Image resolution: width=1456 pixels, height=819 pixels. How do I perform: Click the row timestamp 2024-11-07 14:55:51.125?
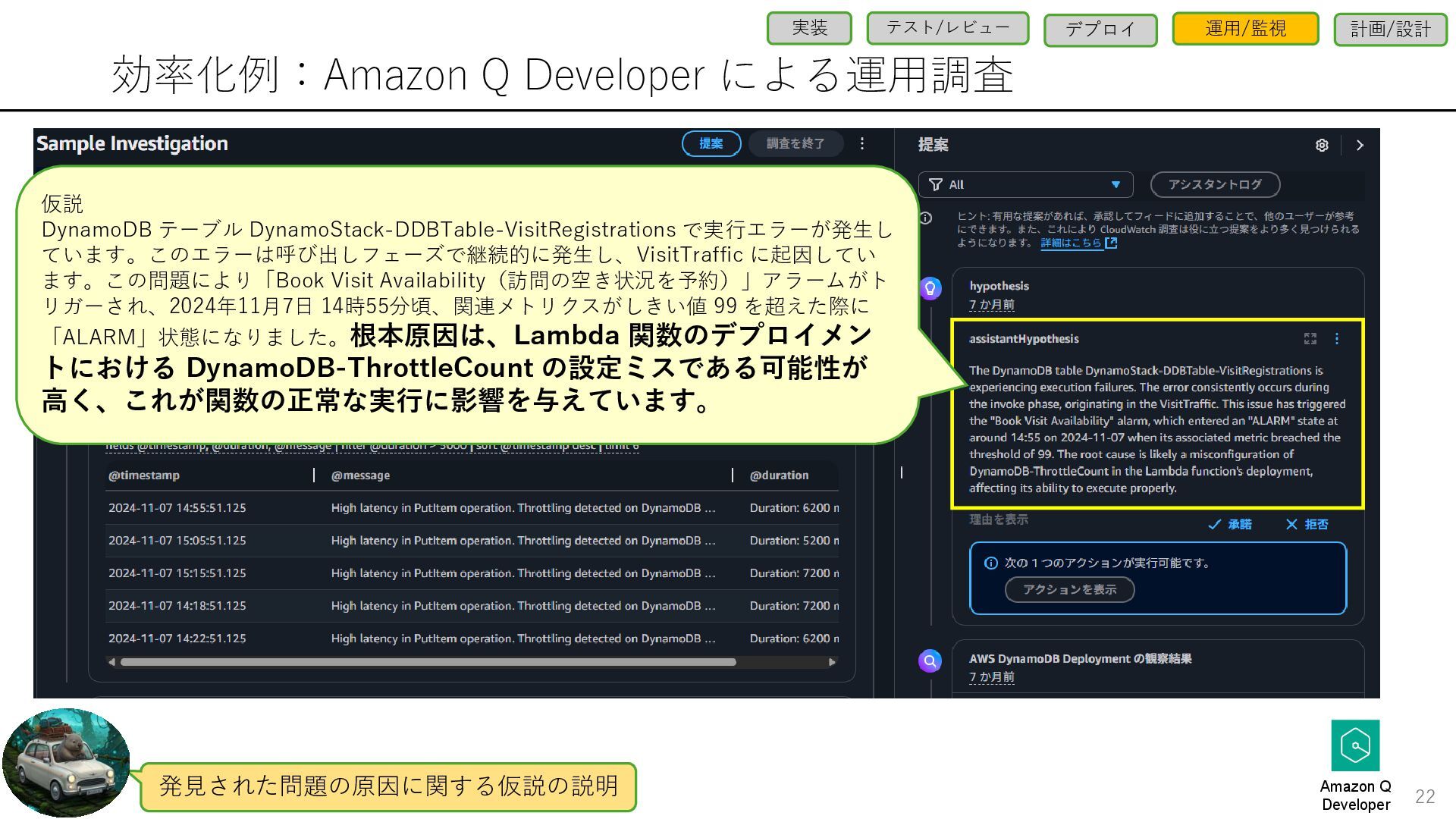177,508
